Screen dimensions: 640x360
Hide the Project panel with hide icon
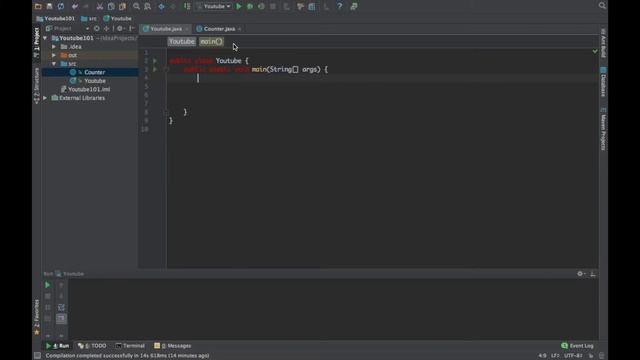click(x=131, y=29)
